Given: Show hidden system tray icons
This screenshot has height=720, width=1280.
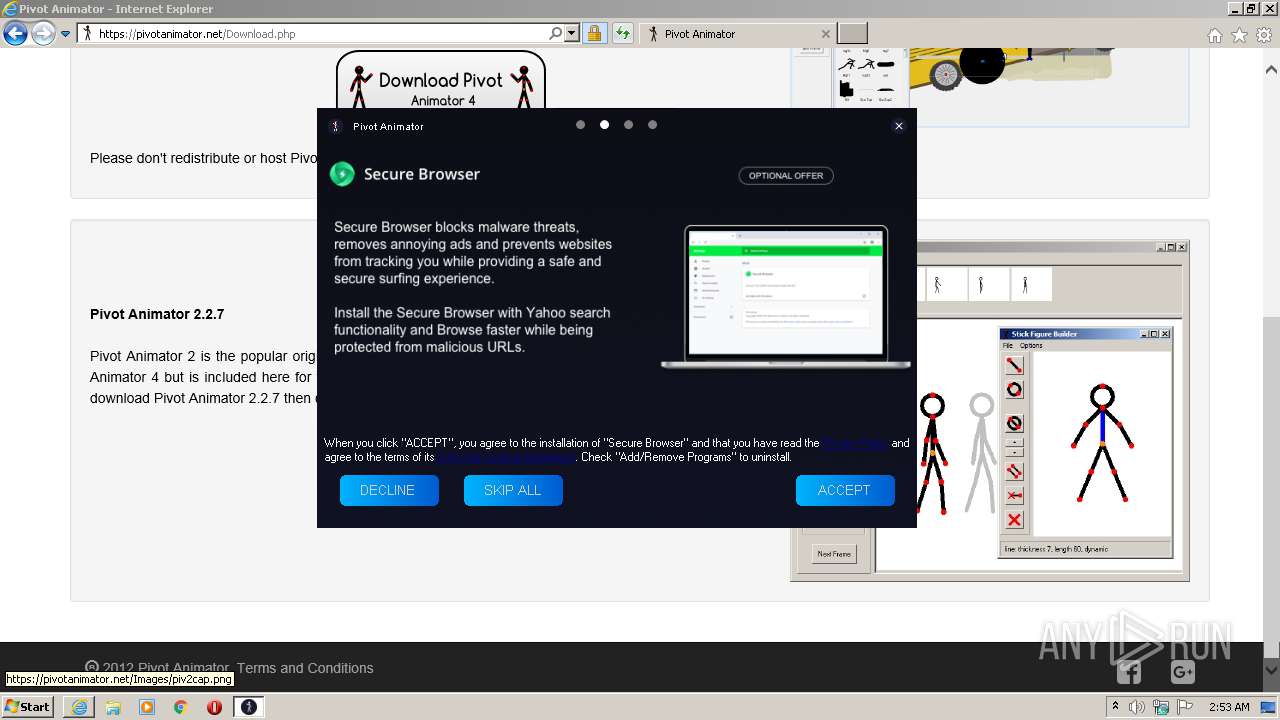Looking at the screenshot, I should click(1116, 707).
